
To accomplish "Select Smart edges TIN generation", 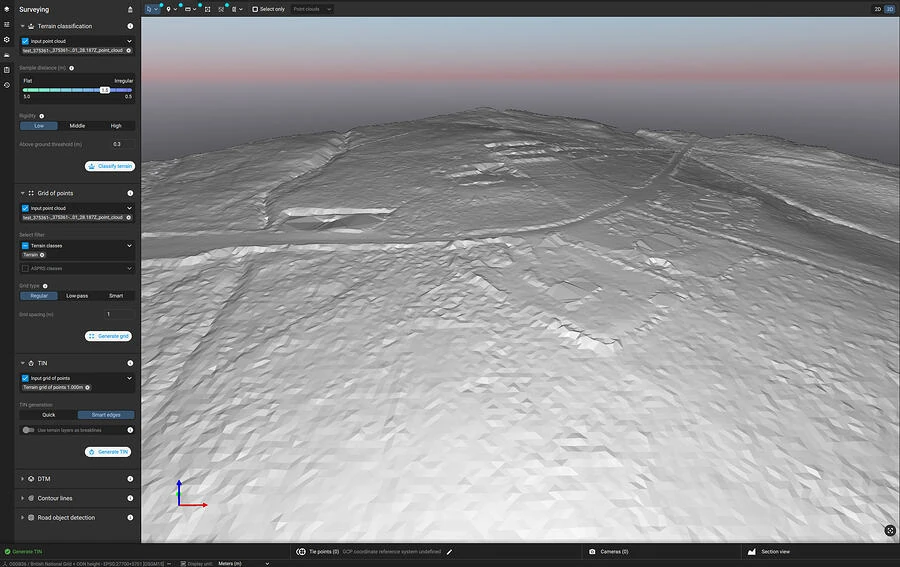I will (106, 414).
